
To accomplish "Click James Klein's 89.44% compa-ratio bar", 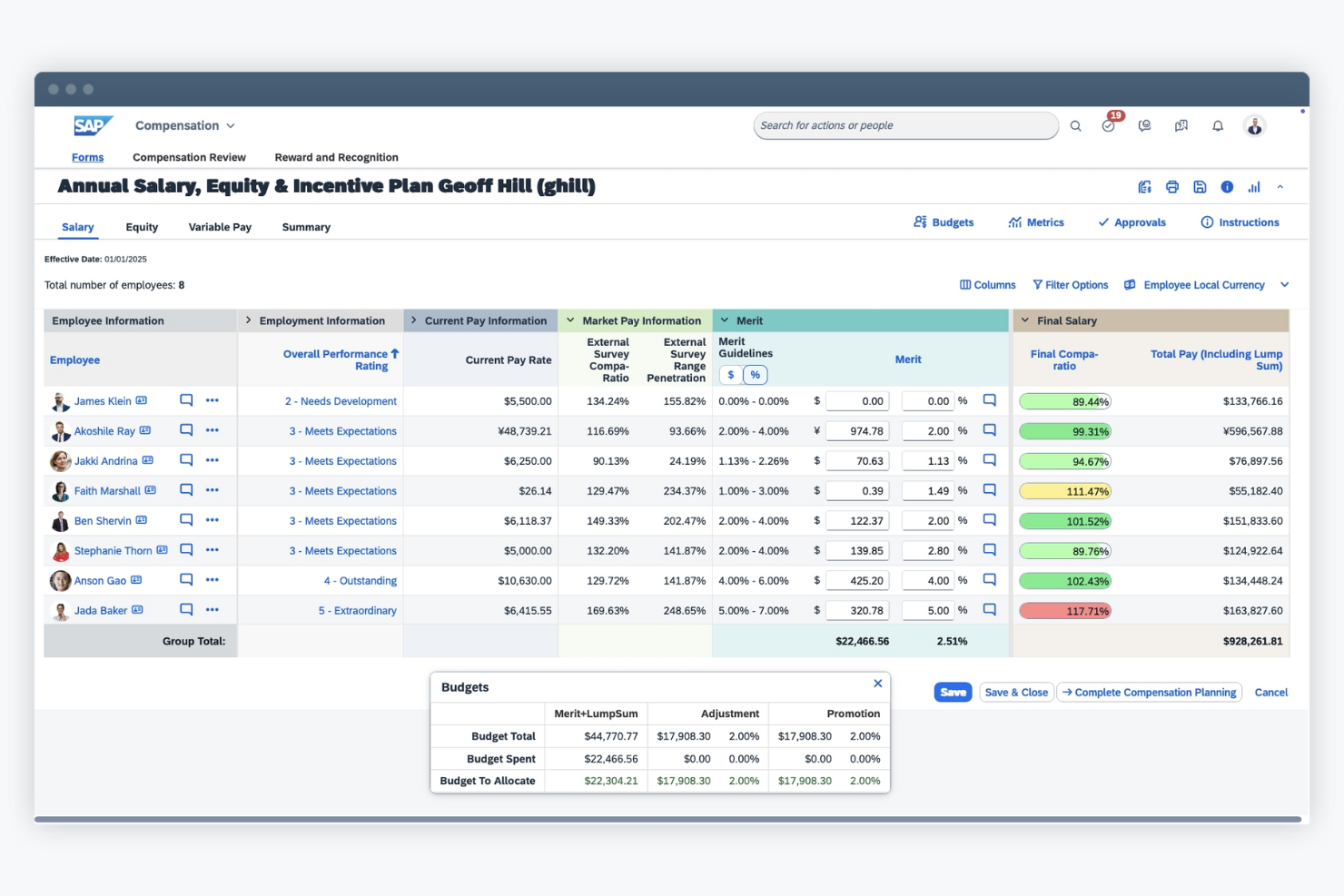I will [1065, 401].
